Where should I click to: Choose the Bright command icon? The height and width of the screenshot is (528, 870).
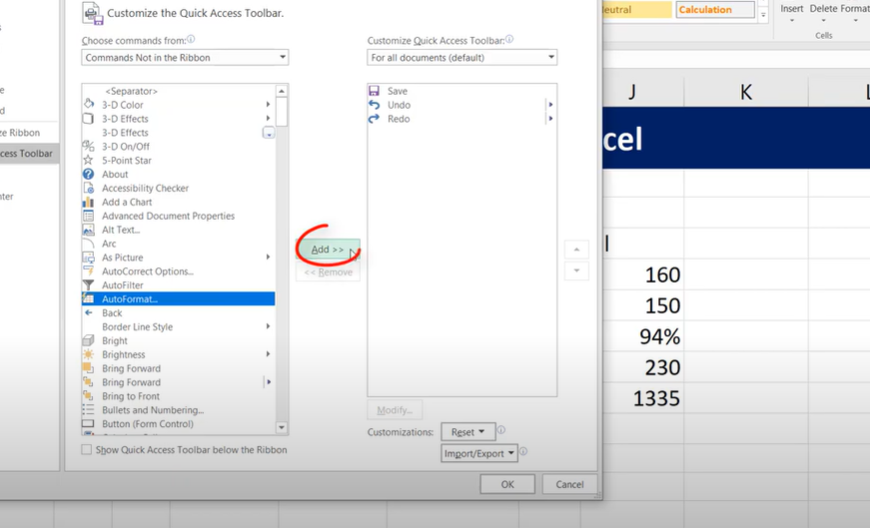click(x=88, y=340)
